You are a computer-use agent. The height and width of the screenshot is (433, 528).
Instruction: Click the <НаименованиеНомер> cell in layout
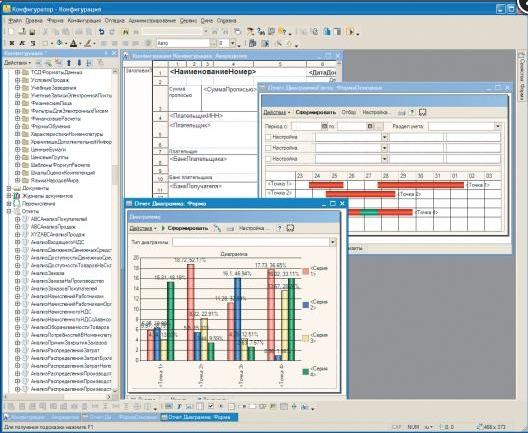pyautogui.click(x=213, y=72)
